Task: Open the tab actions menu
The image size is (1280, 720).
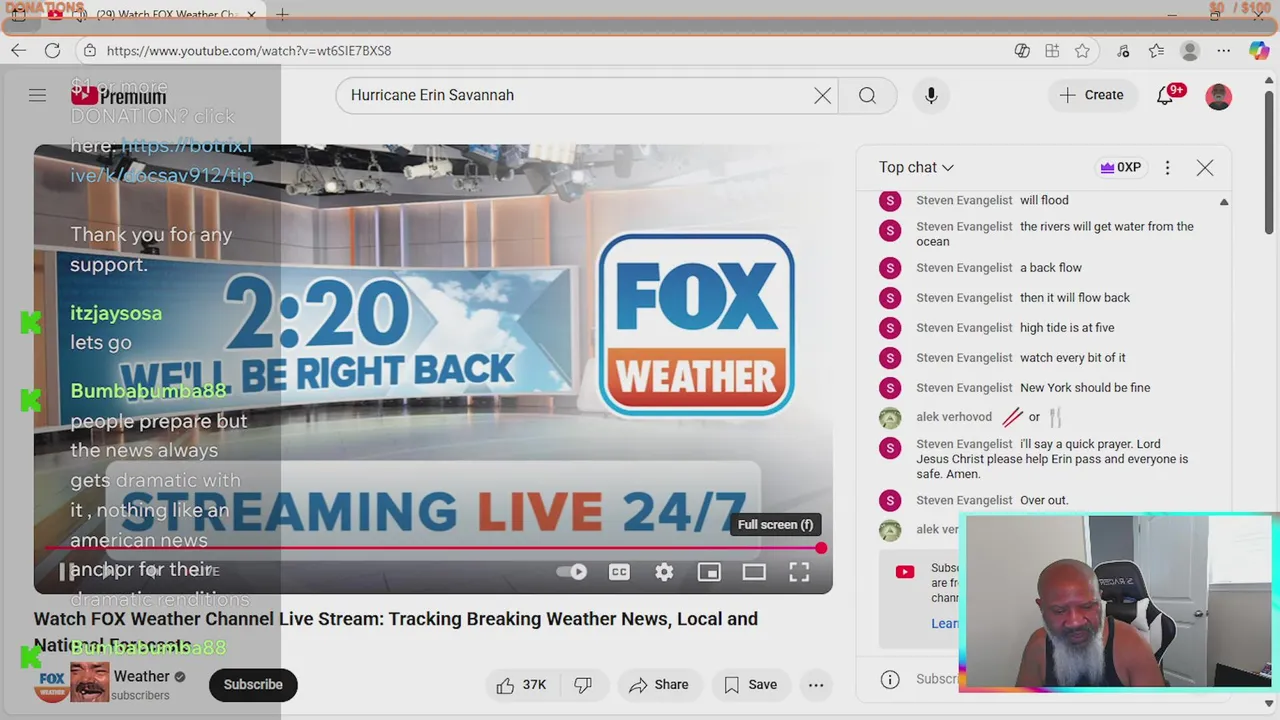Action: pos(18,15)
